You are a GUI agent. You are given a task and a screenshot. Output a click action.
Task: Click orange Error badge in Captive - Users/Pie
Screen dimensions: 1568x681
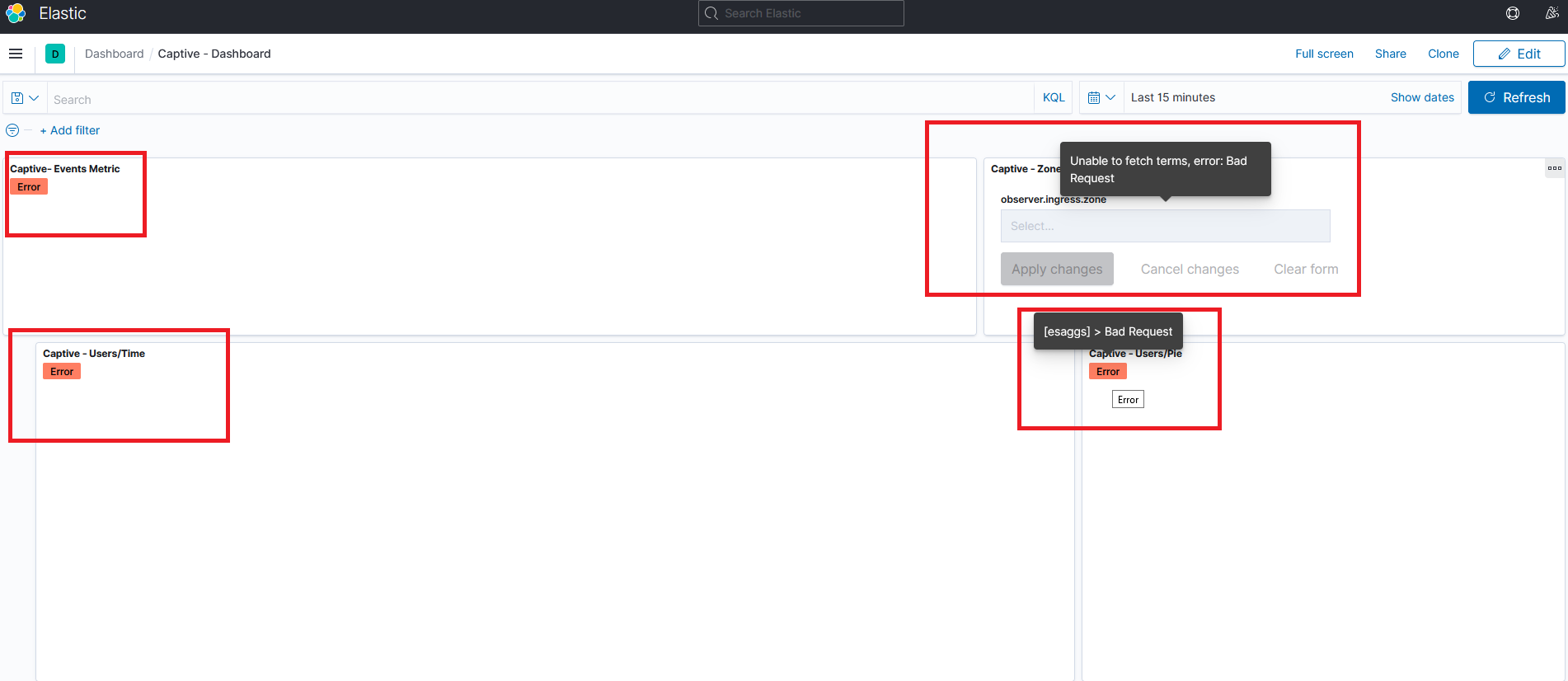click(x=1108, y=372)
